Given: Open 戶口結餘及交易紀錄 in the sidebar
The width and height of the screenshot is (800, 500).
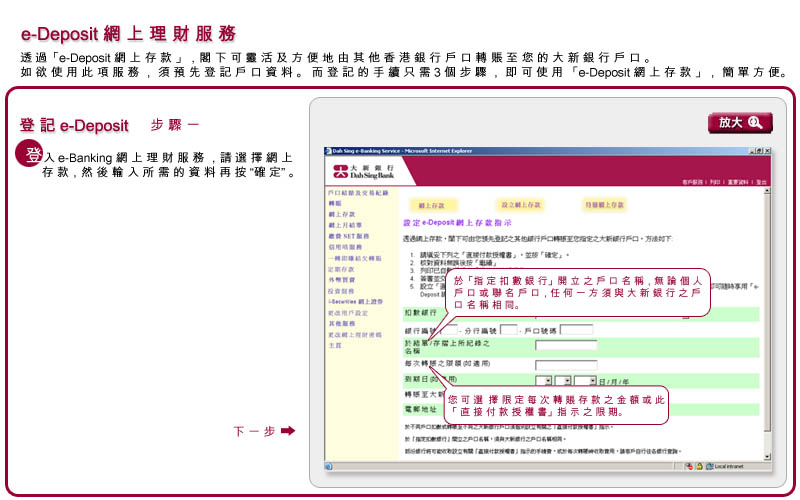Looking at the screenshot, I should tap(358, 193).
